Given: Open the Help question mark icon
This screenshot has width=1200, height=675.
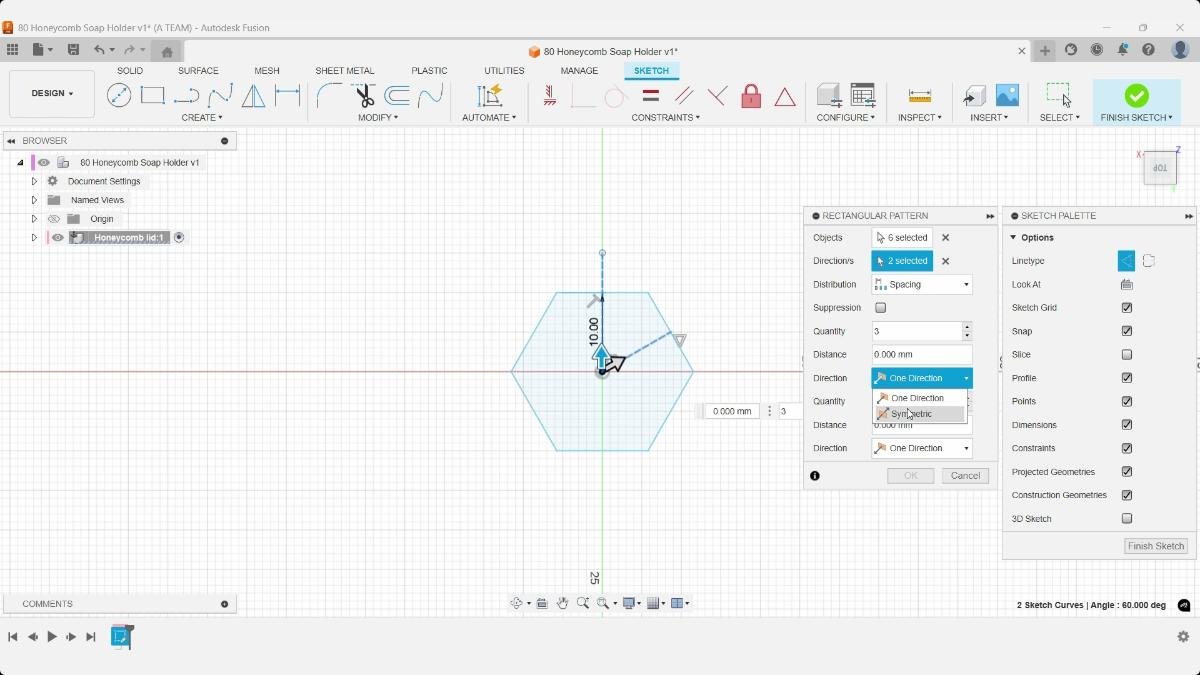Looking at the screenshot, I should point(1148,50).
